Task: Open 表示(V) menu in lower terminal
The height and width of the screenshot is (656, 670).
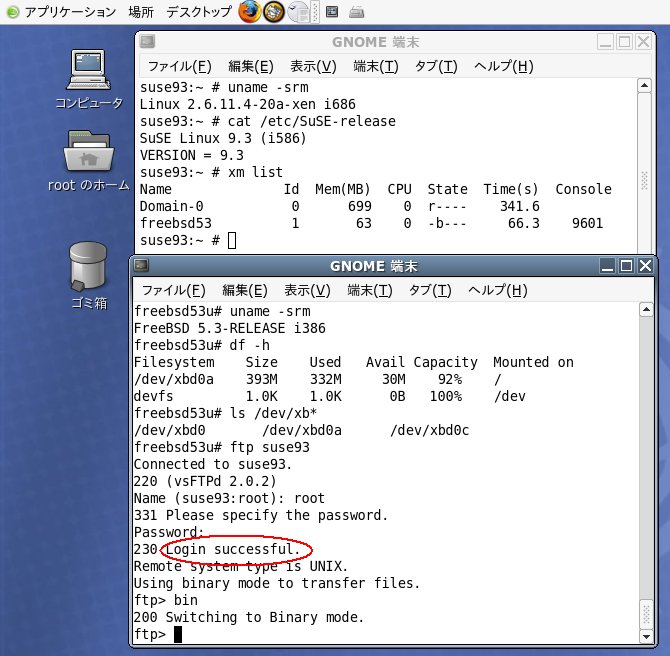Action: (x=307, y=291)
